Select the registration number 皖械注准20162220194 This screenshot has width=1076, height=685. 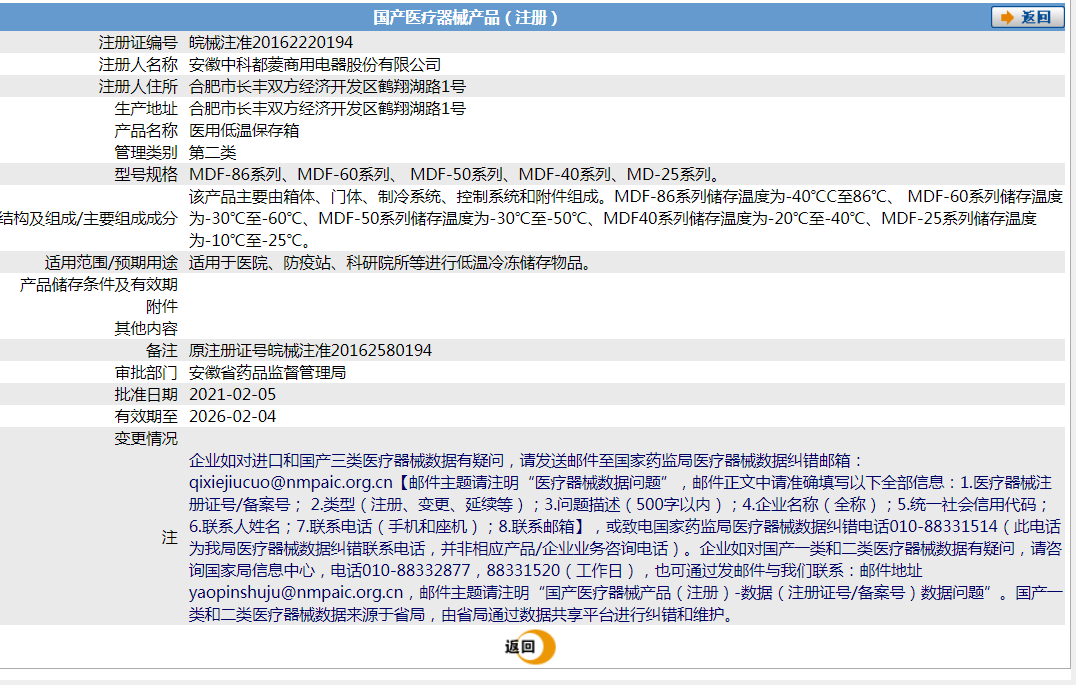click(x=271, y=43)
